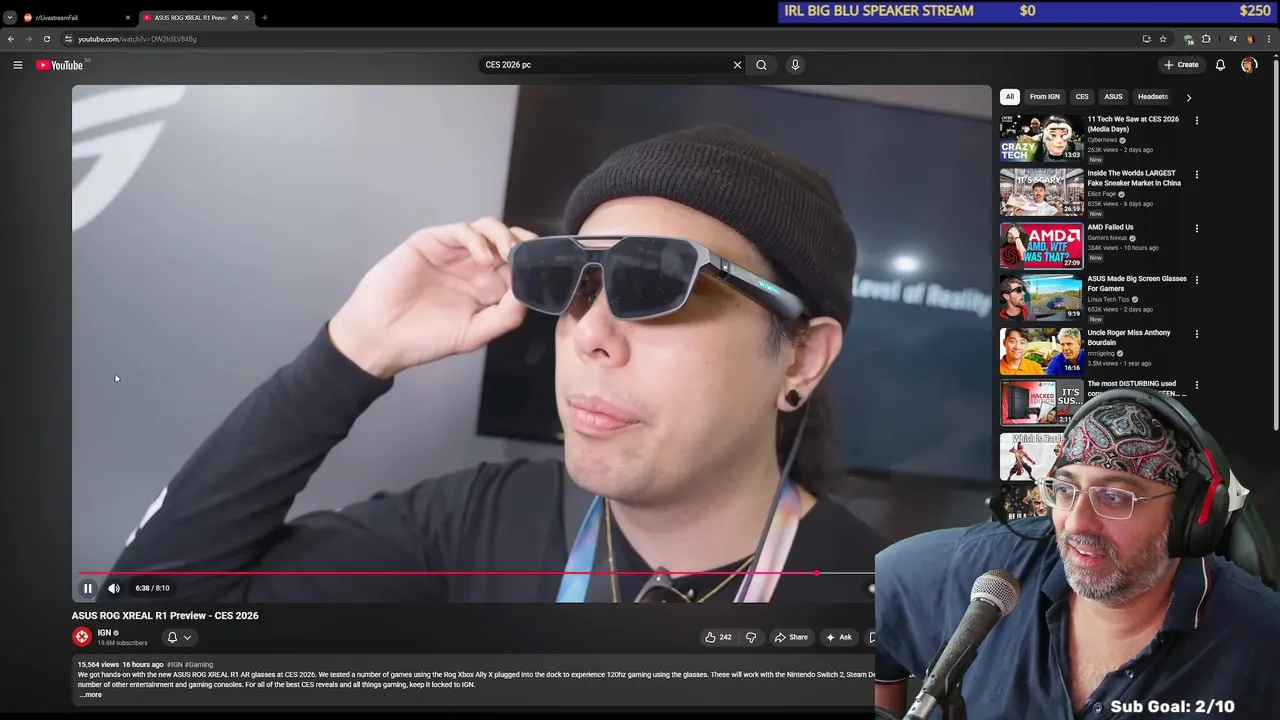Open thumbnail for 11 Tech We Saw at CES 2026
Screen dimensions: 1280x720
click(1041, 138)
